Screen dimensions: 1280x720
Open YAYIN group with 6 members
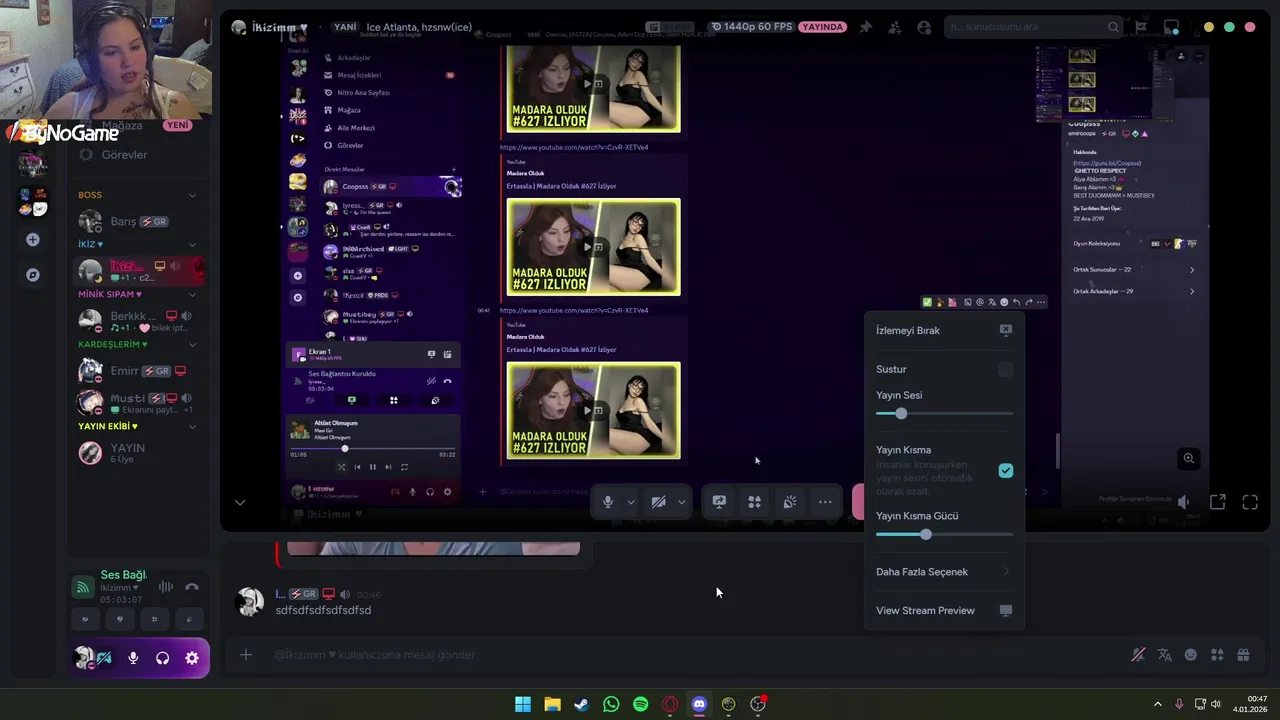(138, 453)
